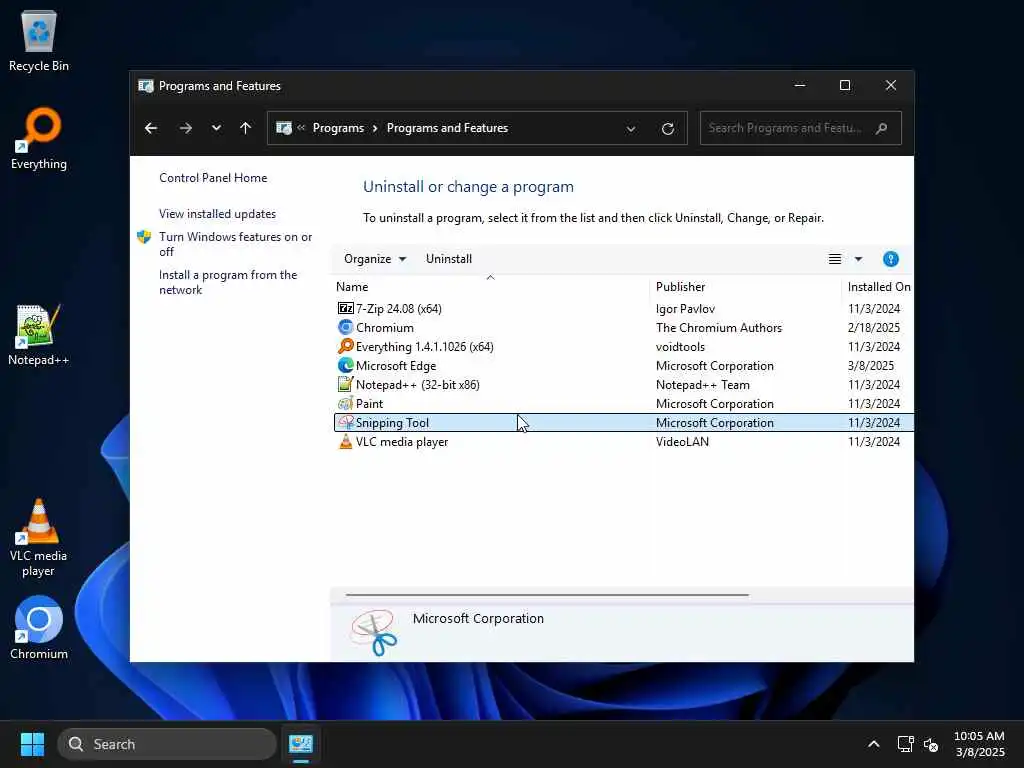Click the Programs and Features title bar icon

[146, 86]
